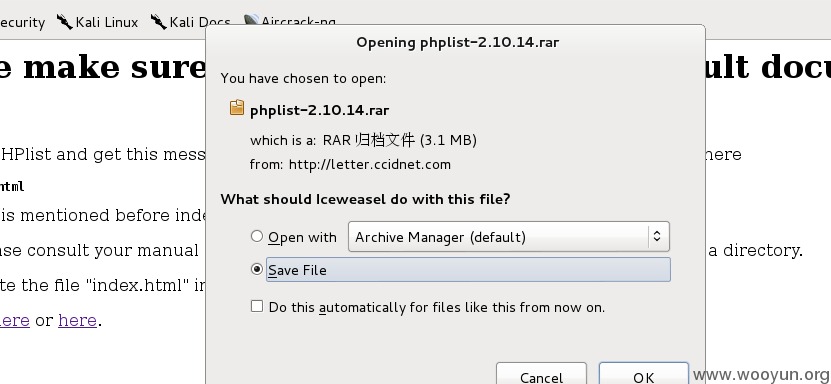The height and width of the screenshot is (384, 831).
Task: Open the Kali Linux bookmark label
Action: (107, 22)
